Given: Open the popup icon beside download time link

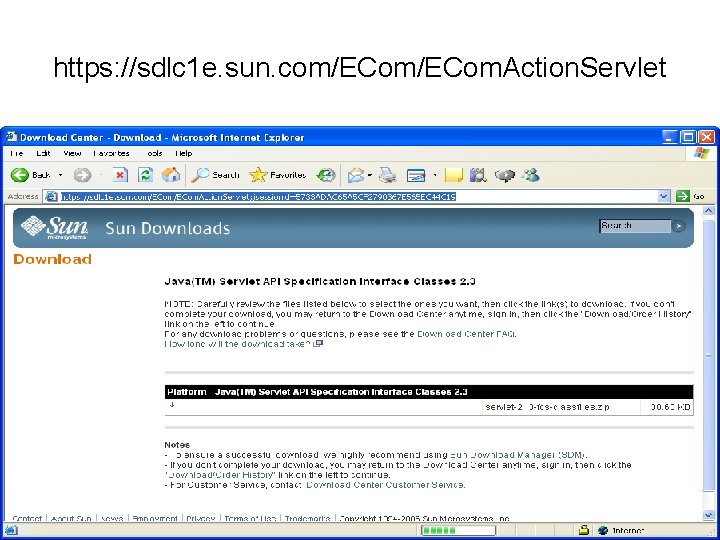Looking at the screenshot, I should click(318, 343).
